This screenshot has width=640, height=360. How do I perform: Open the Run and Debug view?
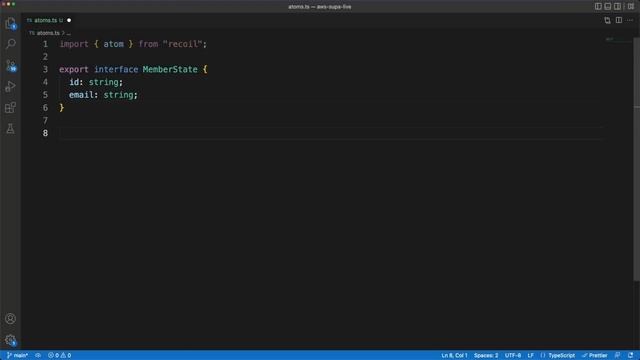tap(11, 86)
